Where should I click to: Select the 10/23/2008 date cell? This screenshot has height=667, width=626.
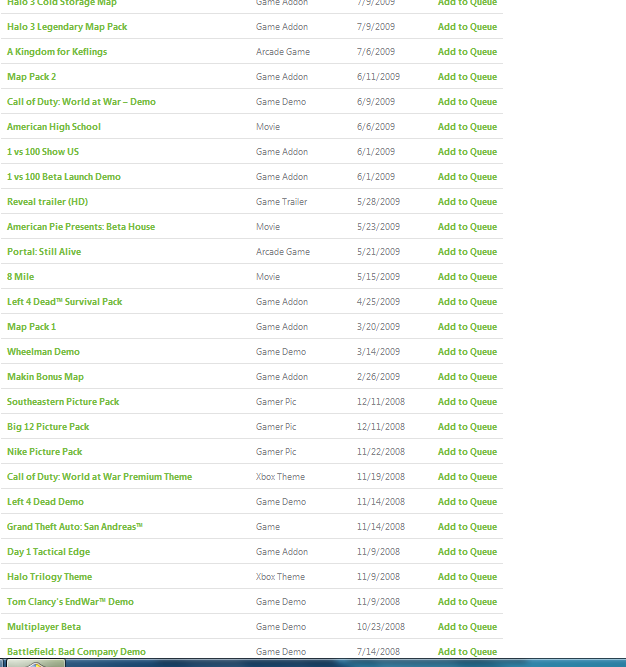[381, 627]
